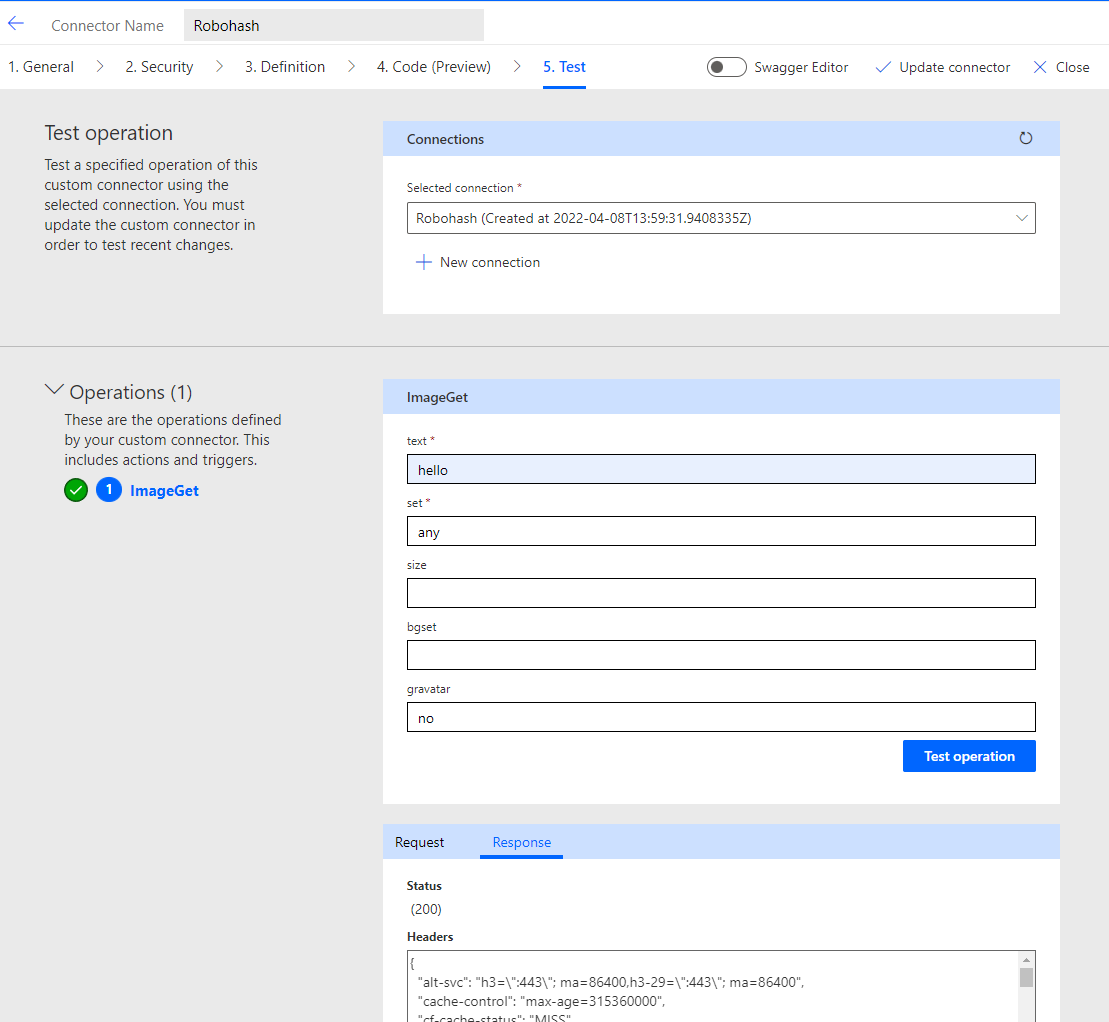Viewport: 1109px width, 1022px height.
Task: Refresh the Connections list
Action: tap(1026, 139)
